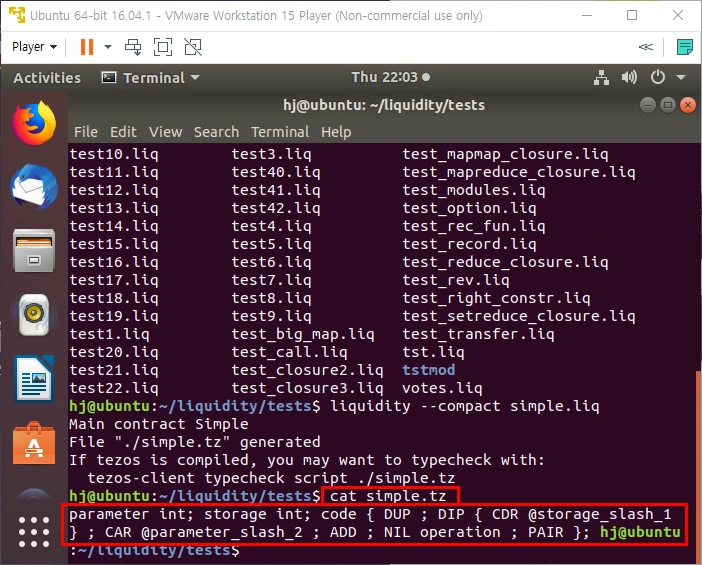Open the Terminal menu in the menu bar
Image resolution: width=702 pixels, height=565 pixels.
[x=280, y=132]
